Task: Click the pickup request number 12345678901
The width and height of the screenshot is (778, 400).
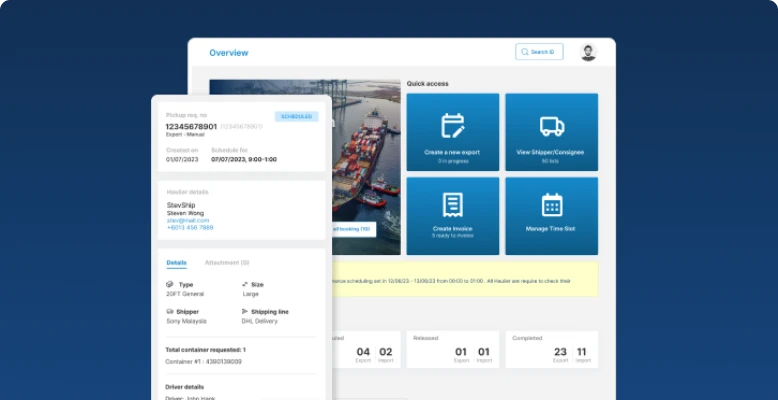Action: 191,127
